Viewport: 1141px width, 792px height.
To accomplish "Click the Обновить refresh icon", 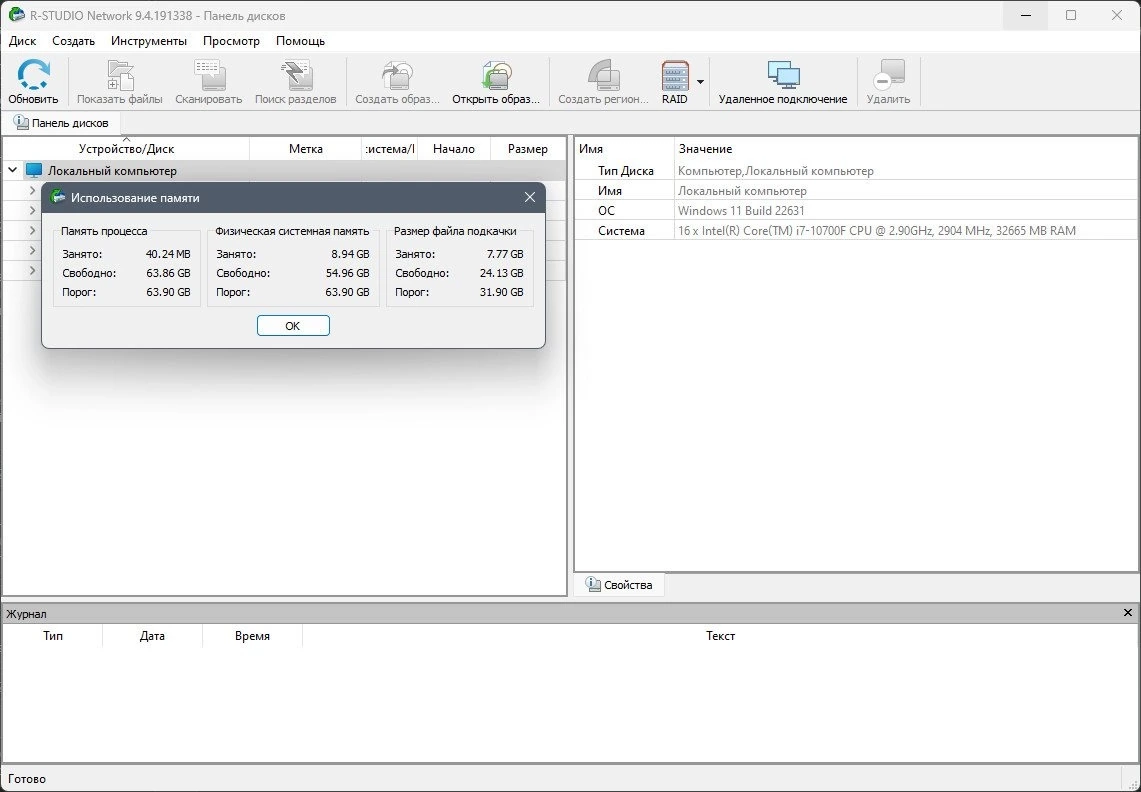I will (33, 75).
